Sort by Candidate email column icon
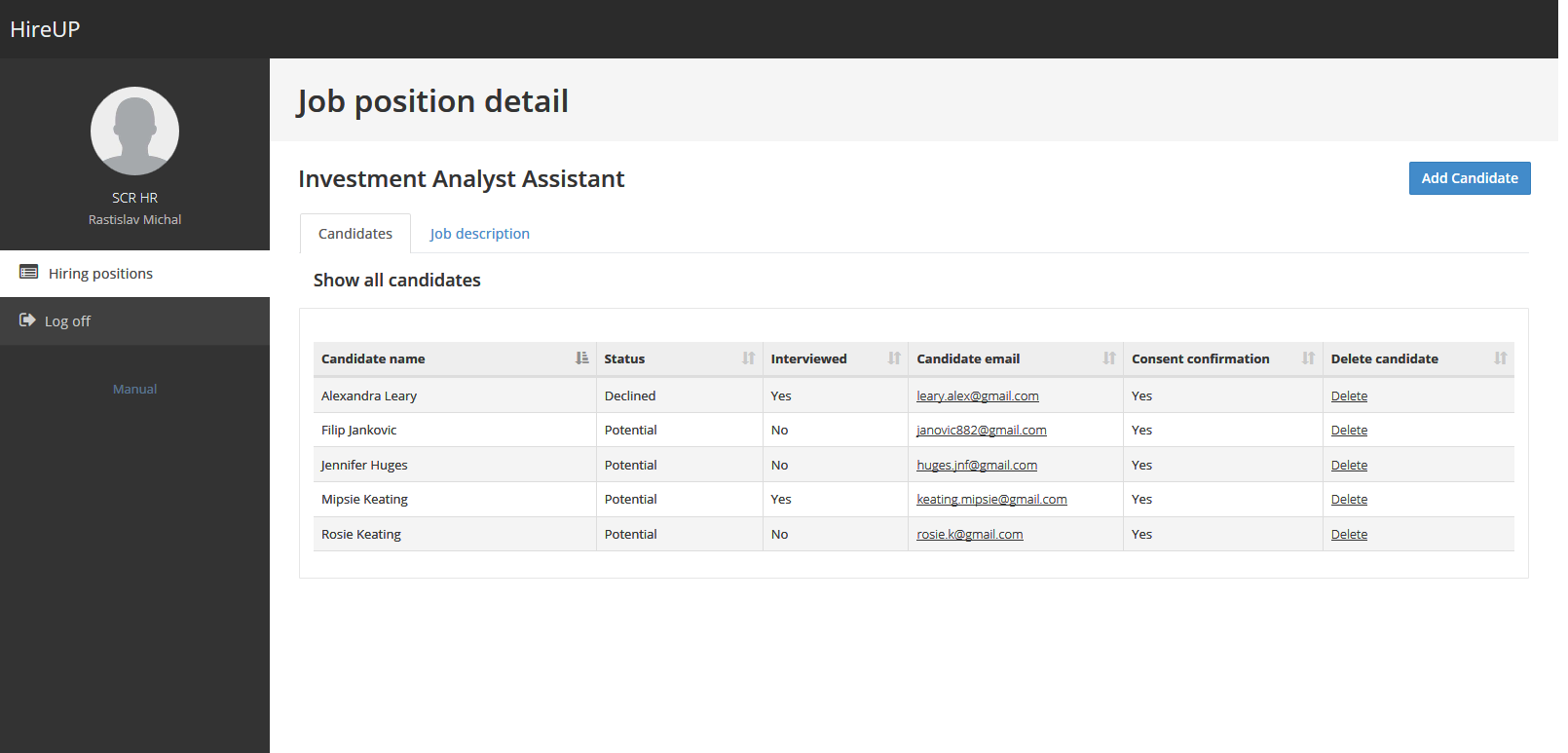 1108,358
